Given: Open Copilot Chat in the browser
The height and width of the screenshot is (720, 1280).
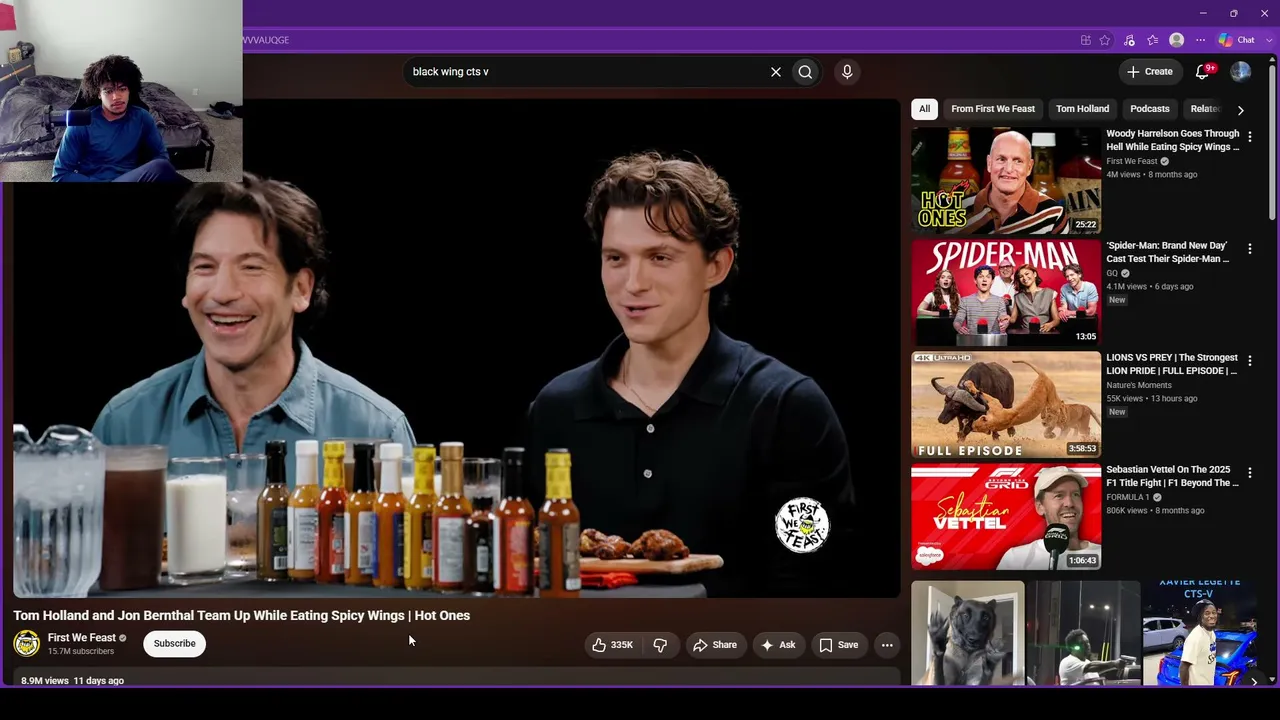Looking at the screenshot, I should (x=1236, y=40).
